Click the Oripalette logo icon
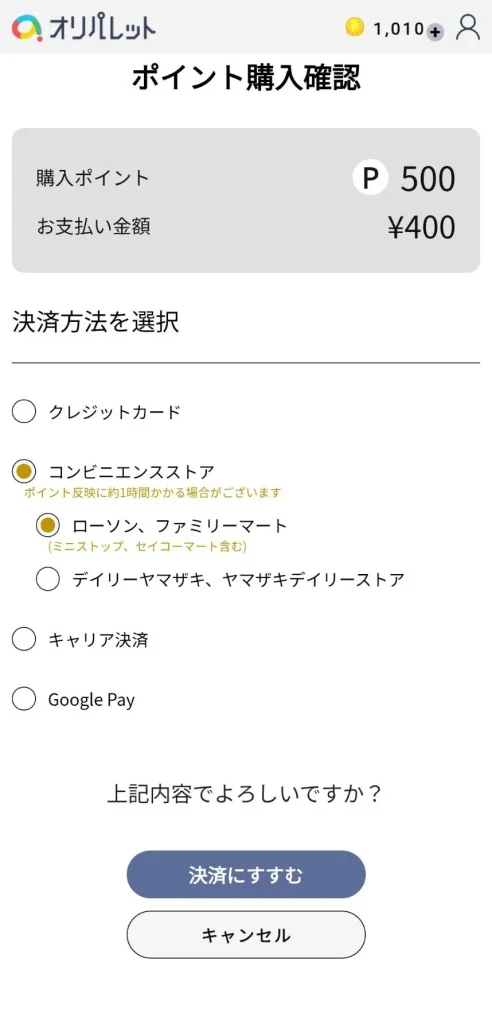 [x=27, y=27]
